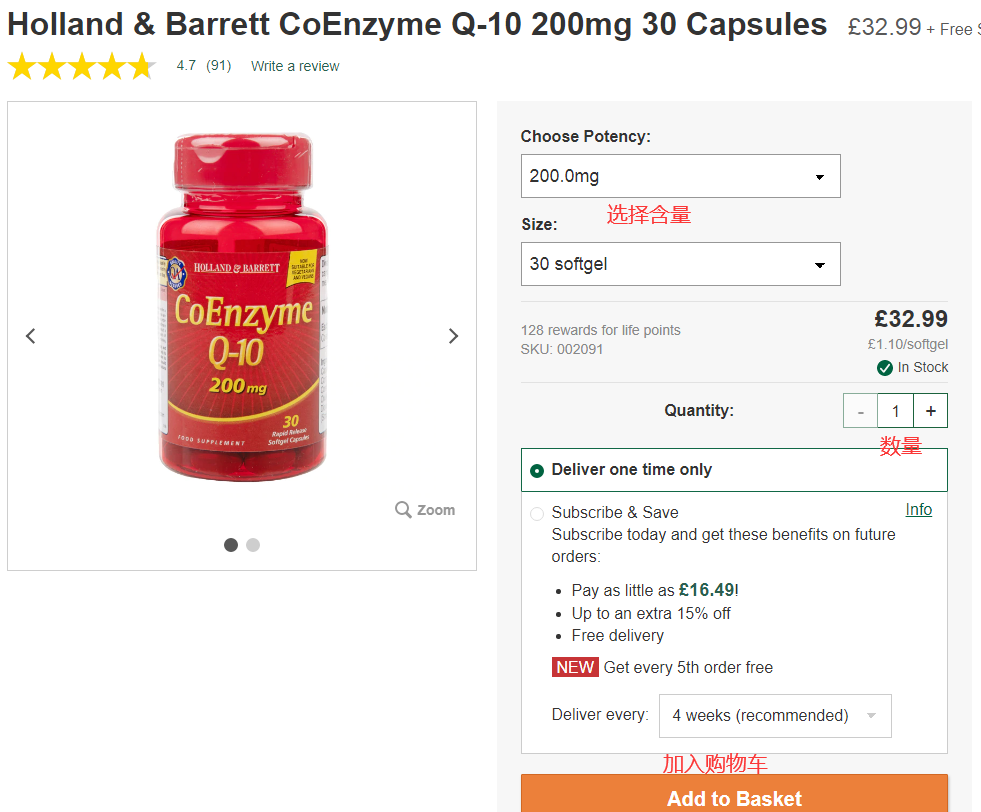Select the first image carousel dot
The image size is (981, 812).
point(231,545)
